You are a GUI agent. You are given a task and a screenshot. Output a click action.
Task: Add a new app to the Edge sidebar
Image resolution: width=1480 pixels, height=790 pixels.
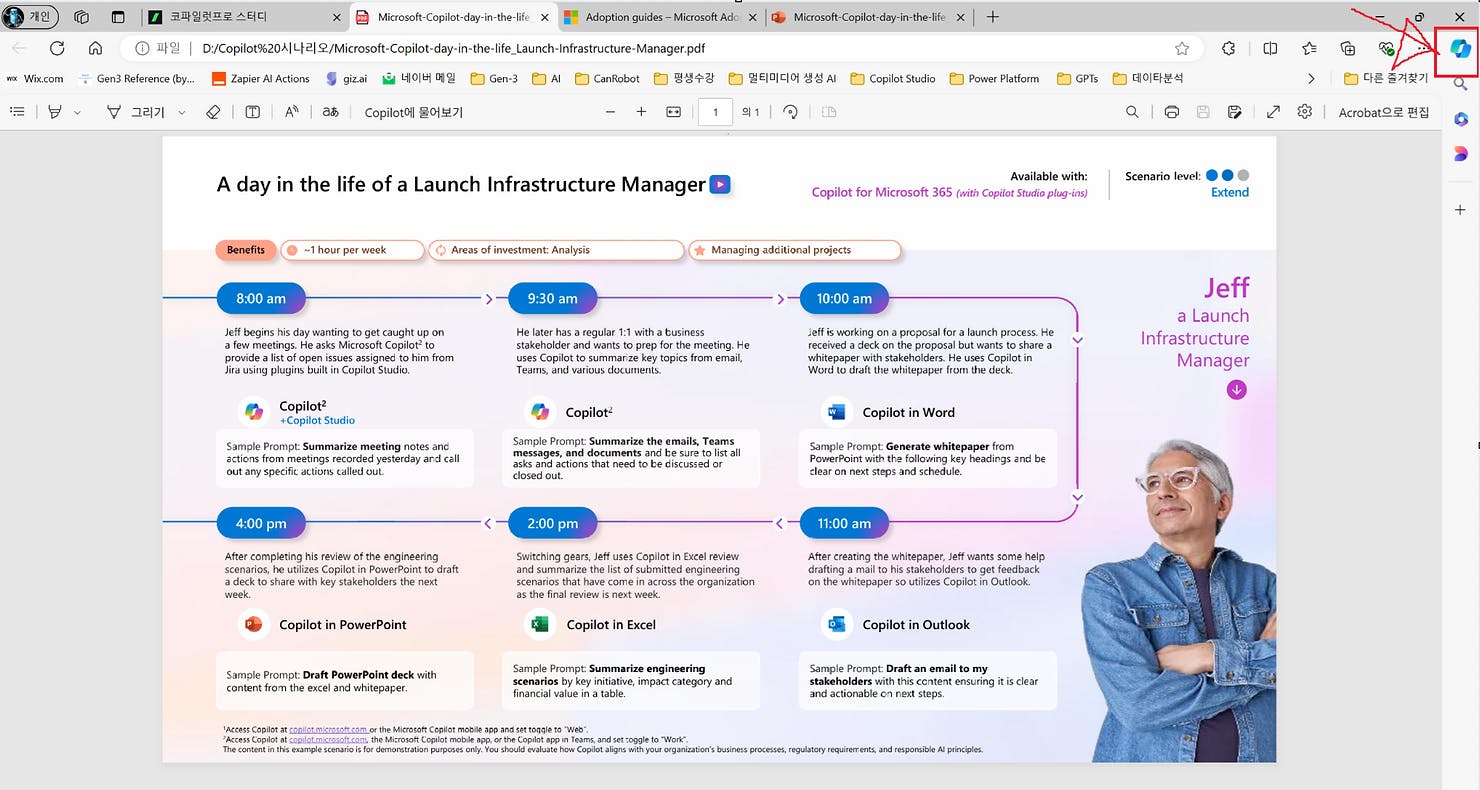click(1460, 210)
